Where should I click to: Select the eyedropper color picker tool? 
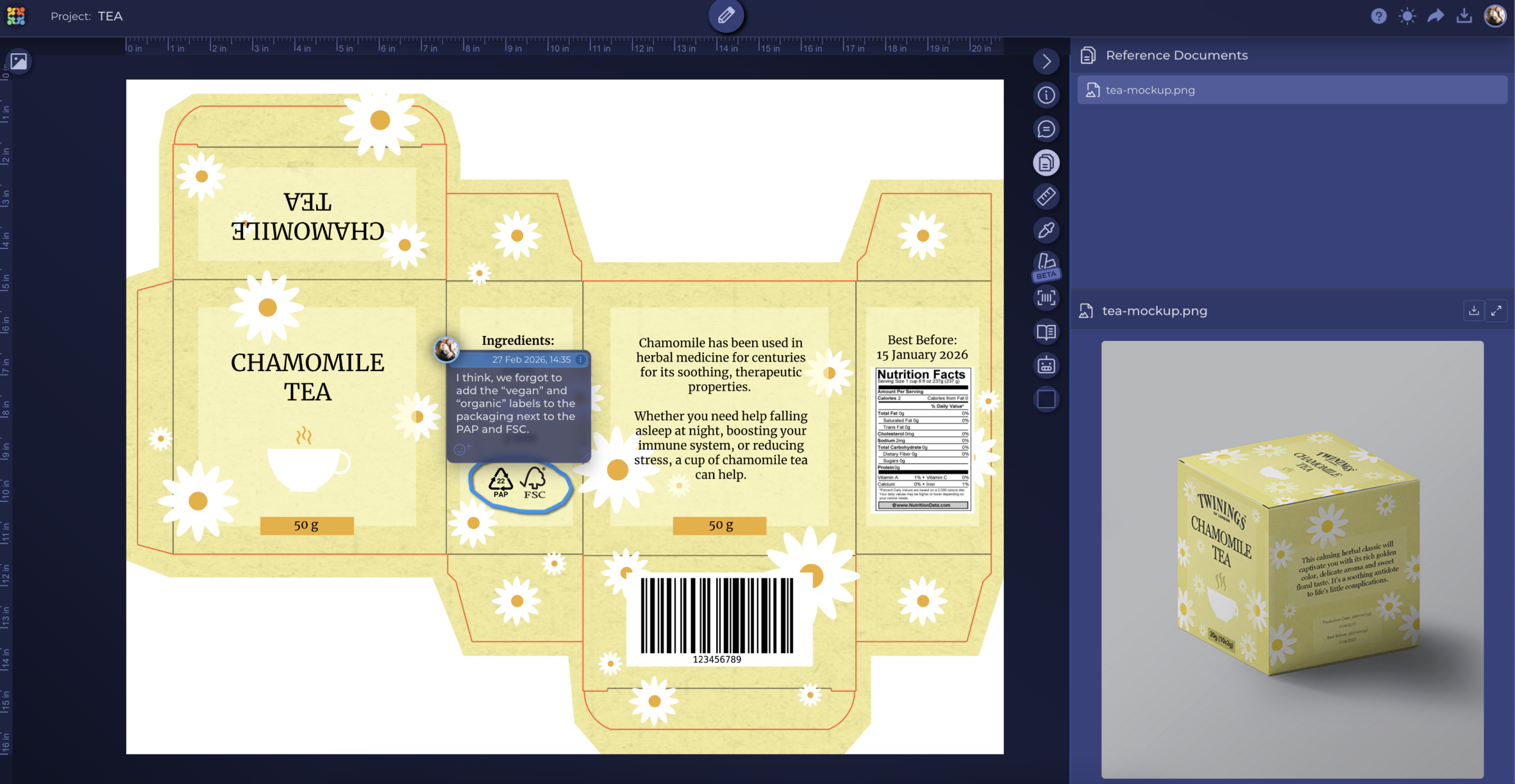[1046, 230]
